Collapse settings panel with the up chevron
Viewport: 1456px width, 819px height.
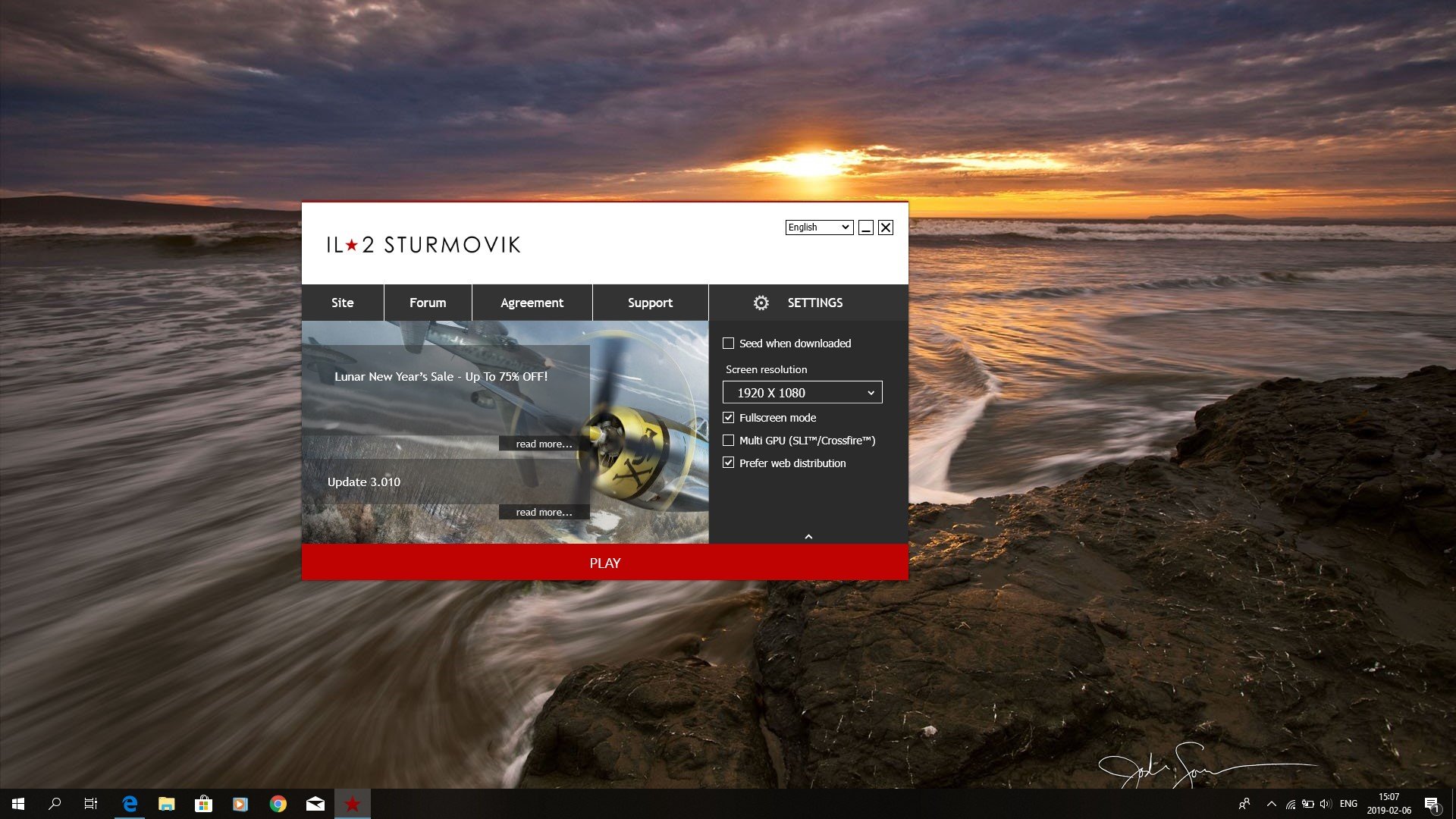[x=808, y=536]
